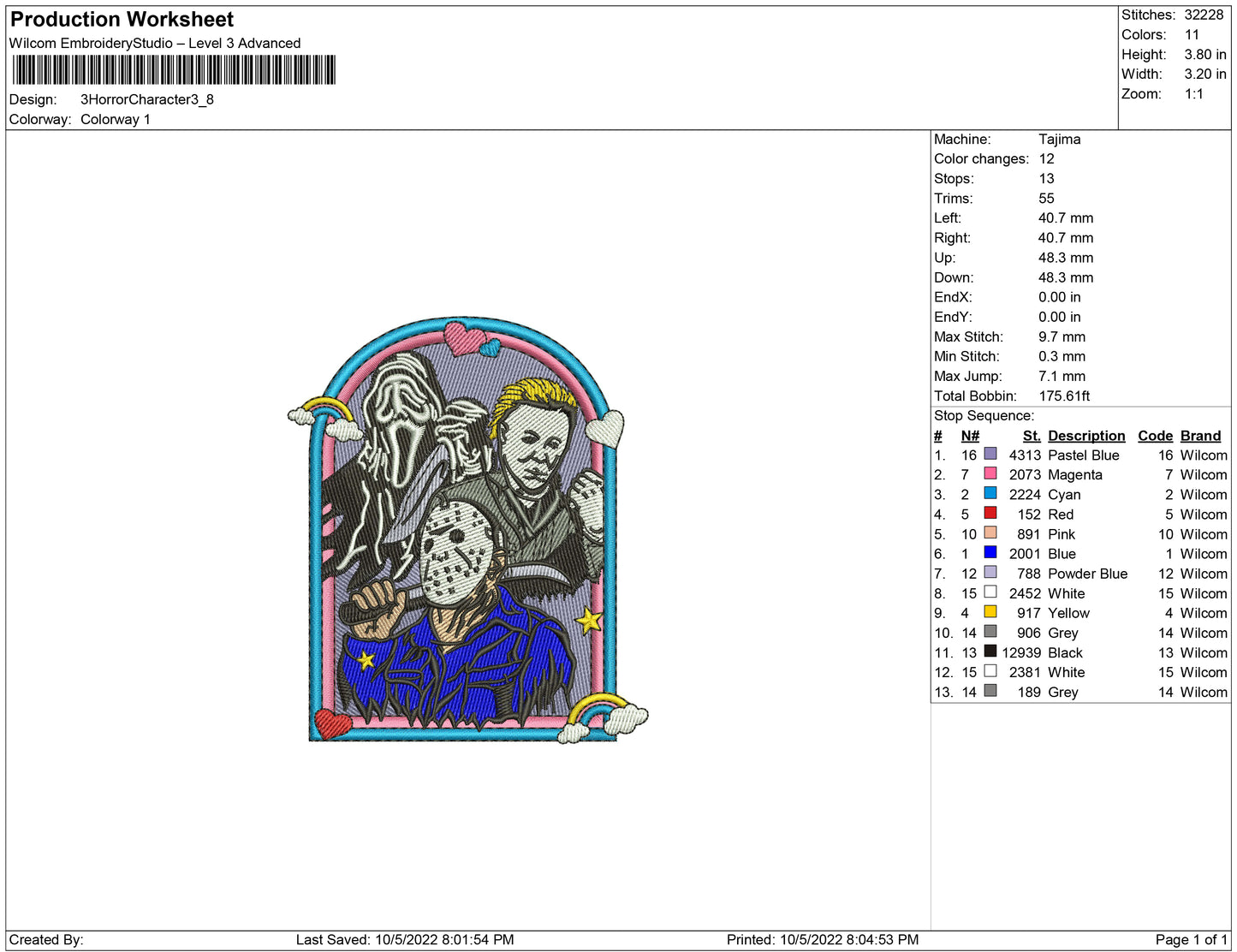Screen dimensions: 1237x952
Task: Click the horror characters embroidery design preview
Action: tap(467, 530)
